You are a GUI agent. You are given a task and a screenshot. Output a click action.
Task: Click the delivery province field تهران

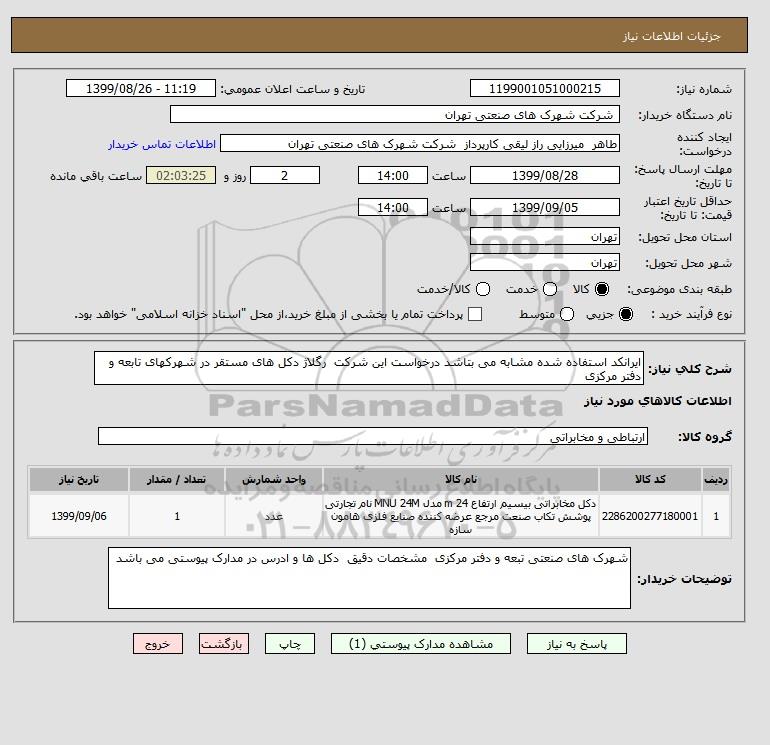pyautogui.click(x=545, y=237)
